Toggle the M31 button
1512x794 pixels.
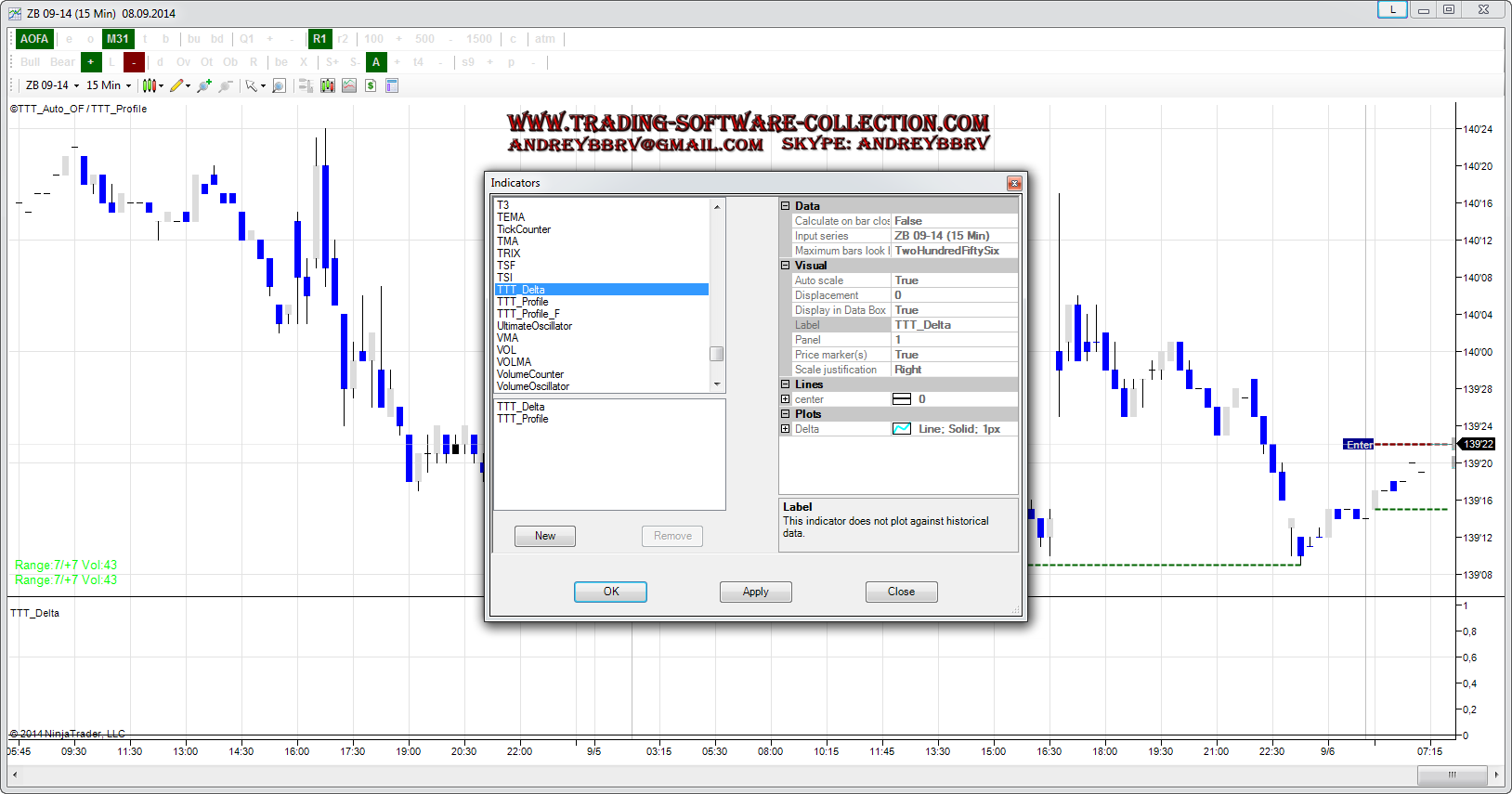pos(118,39)
